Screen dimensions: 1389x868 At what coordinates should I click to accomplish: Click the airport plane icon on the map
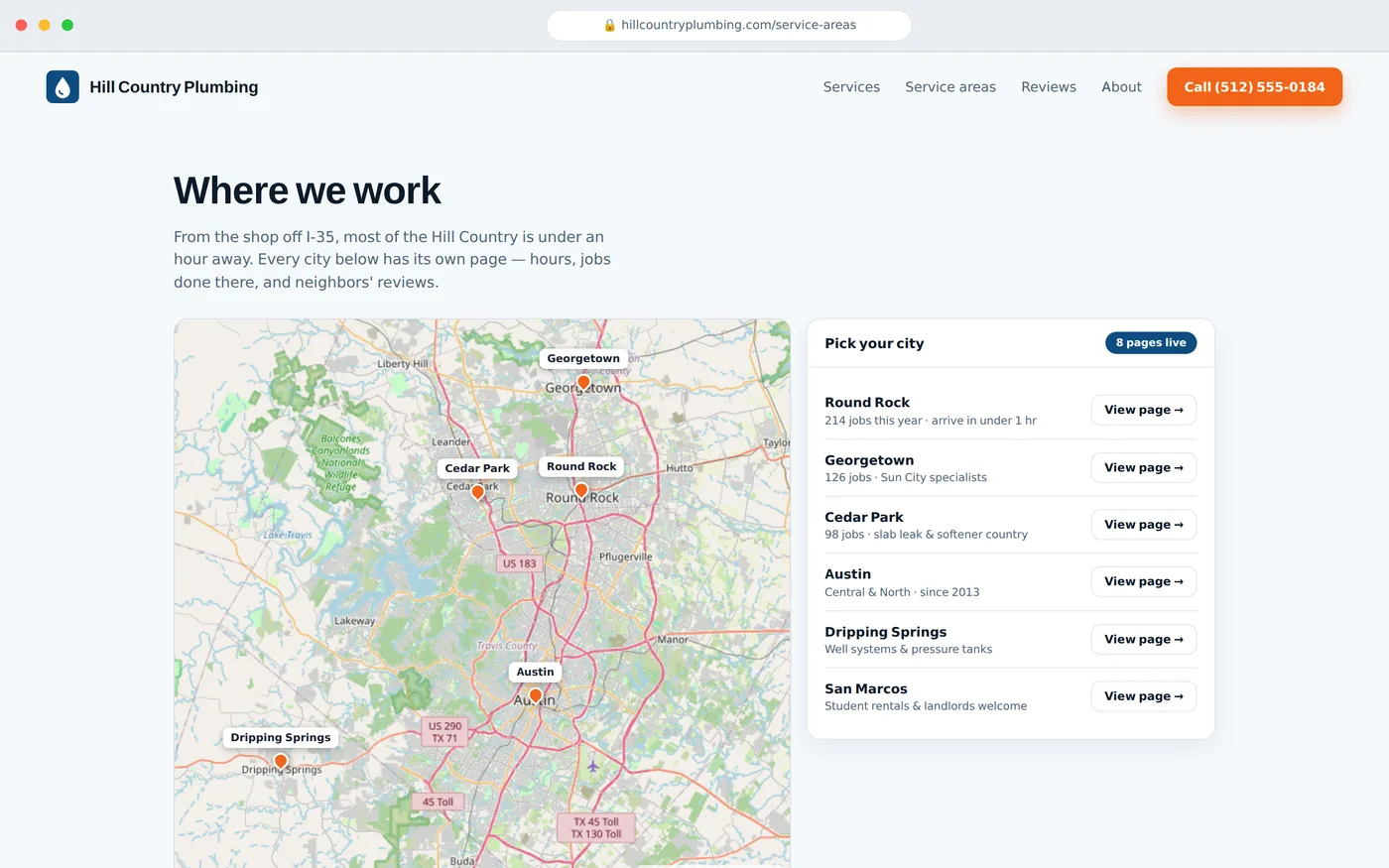coord(592,766)
